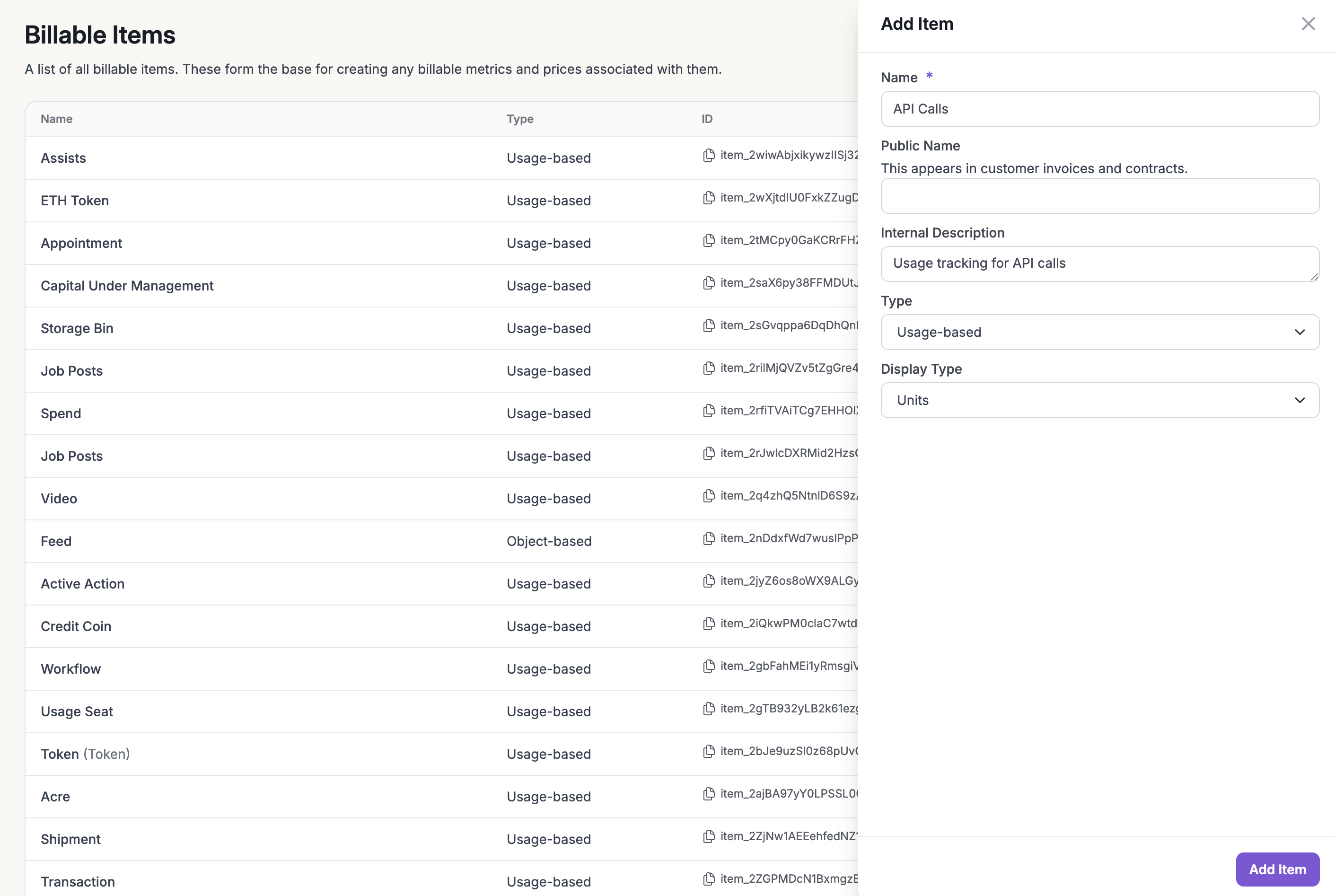The image size is (1335, 896).
Task: Copy the Assists item ID
Action: pos(708,156)
